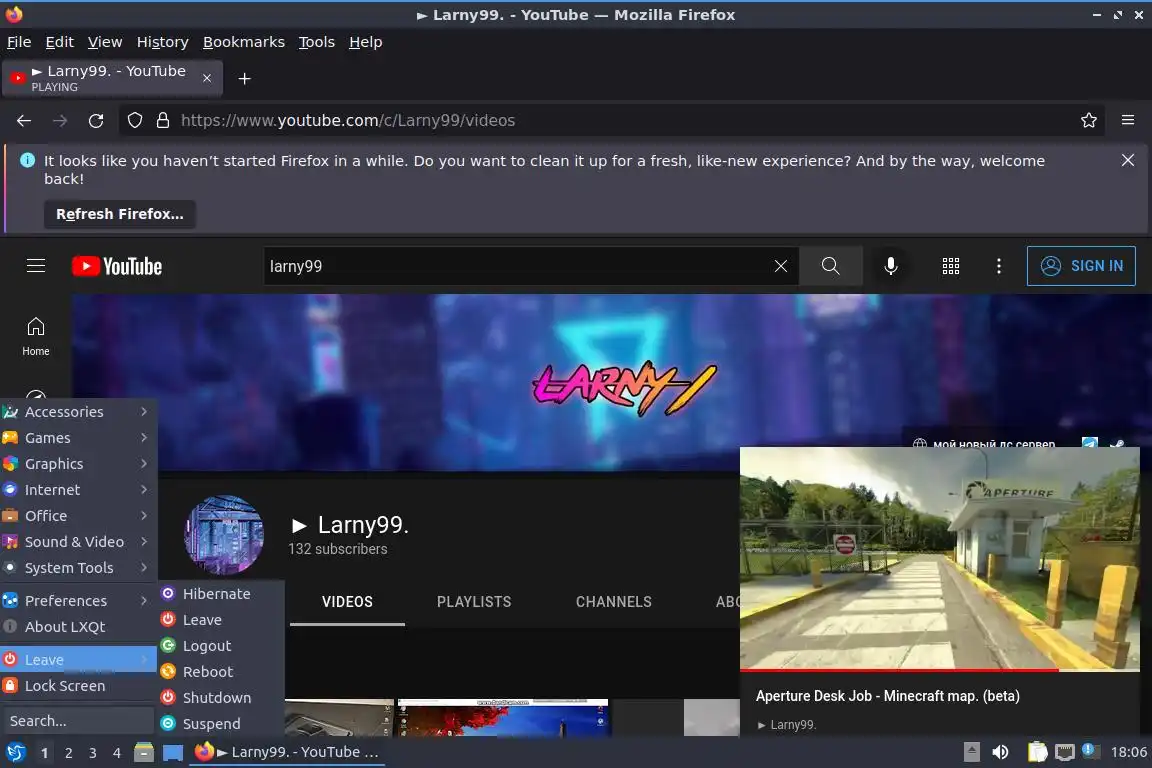1152x768 pixels.
Task: Run search with the magnifier button
Action: click(x=831, y=266)
